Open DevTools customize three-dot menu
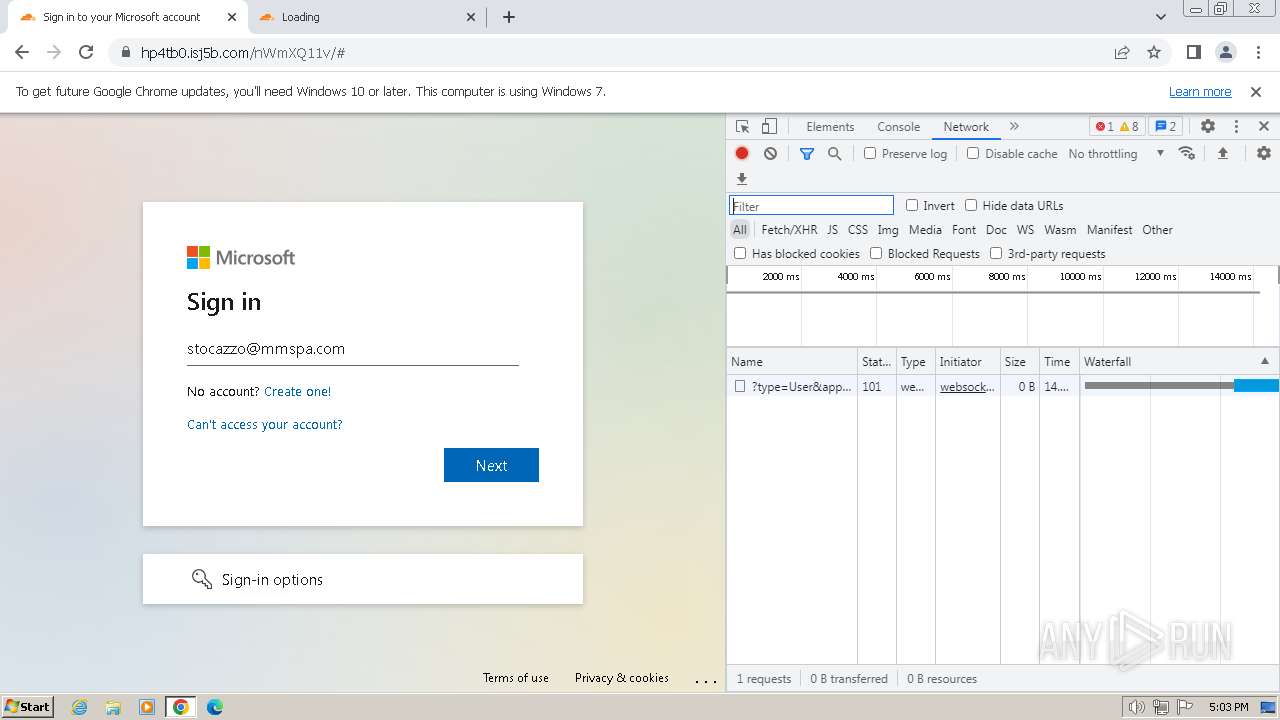This screenshot has height=720, width=1280. [x=1236, y=127]
